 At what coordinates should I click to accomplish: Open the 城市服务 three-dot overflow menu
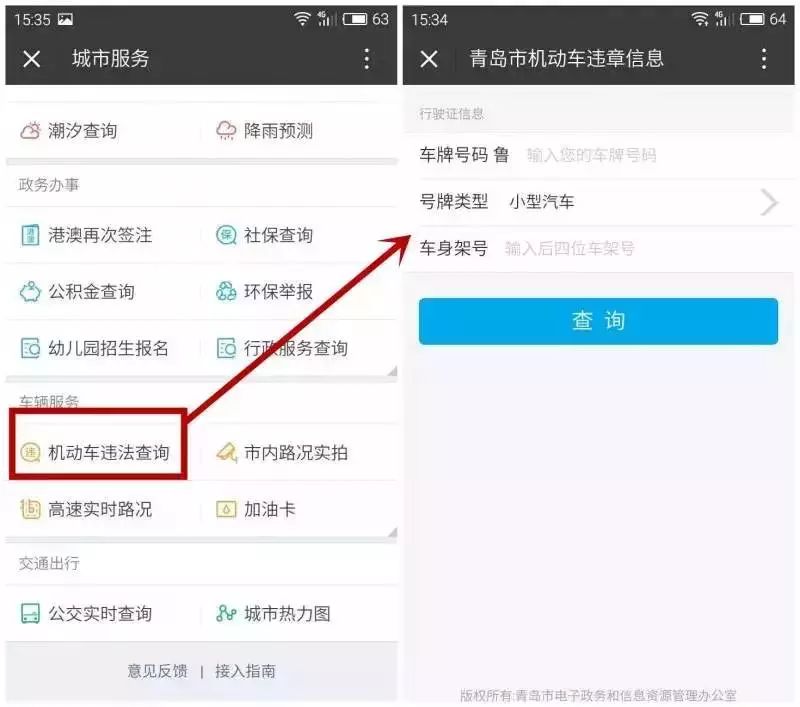[366, 59]
